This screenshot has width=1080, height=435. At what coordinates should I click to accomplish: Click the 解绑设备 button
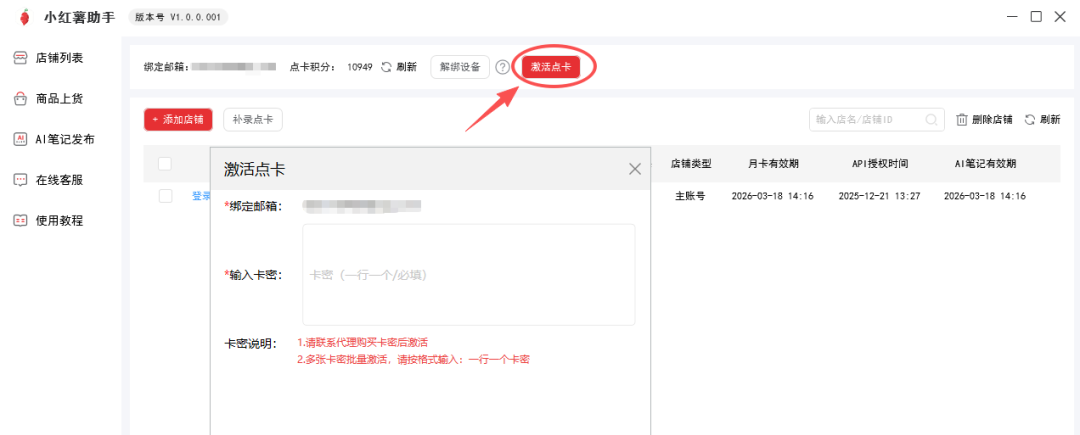click(x=460, y=67)
